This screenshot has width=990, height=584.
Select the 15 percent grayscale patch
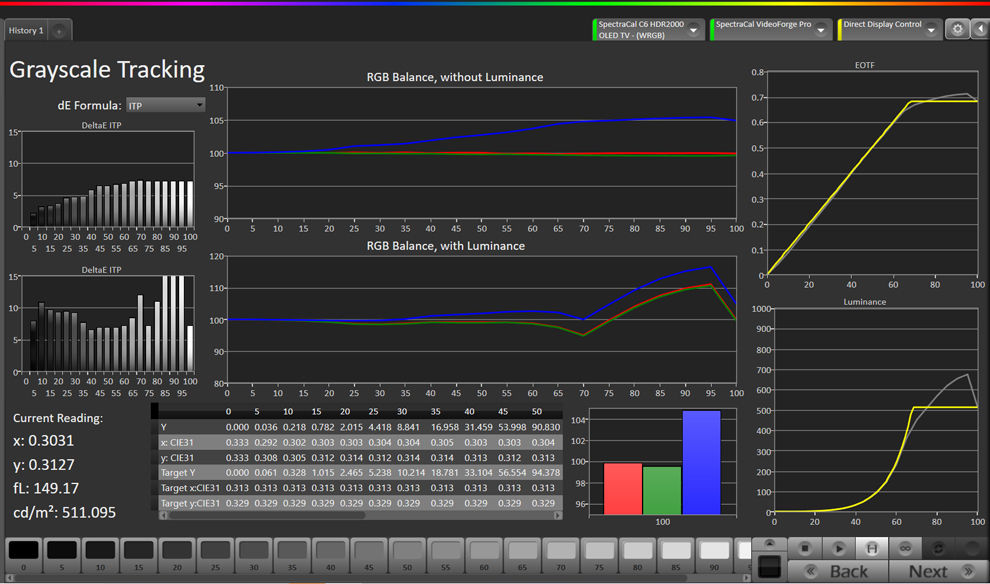tap(138, 555)
